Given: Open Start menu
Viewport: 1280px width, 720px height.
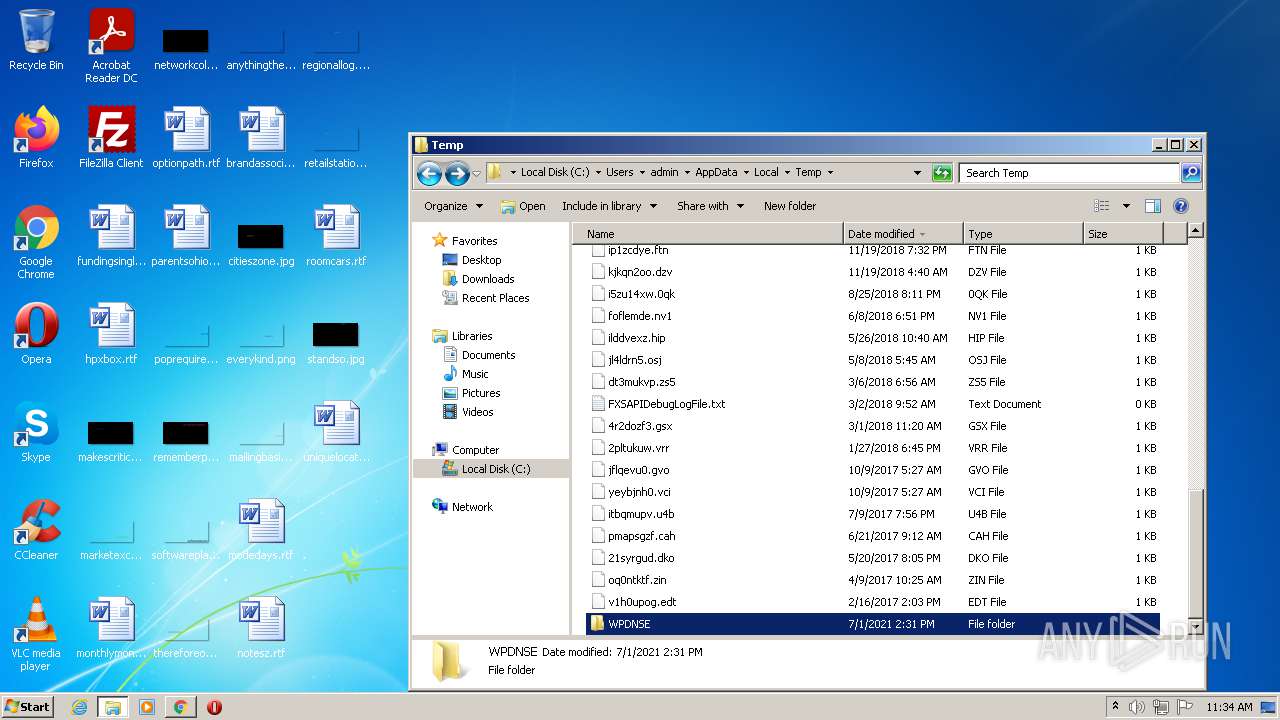Looking at the screenshot, I should point(28,707).
